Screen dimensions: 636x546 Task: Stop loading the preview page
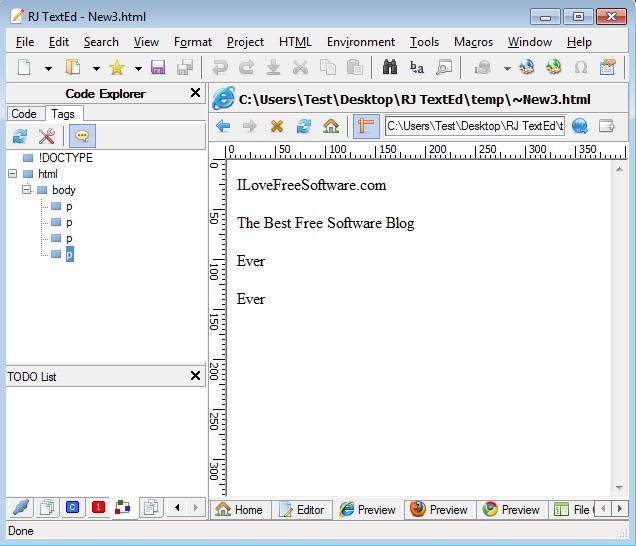[277, 127]
